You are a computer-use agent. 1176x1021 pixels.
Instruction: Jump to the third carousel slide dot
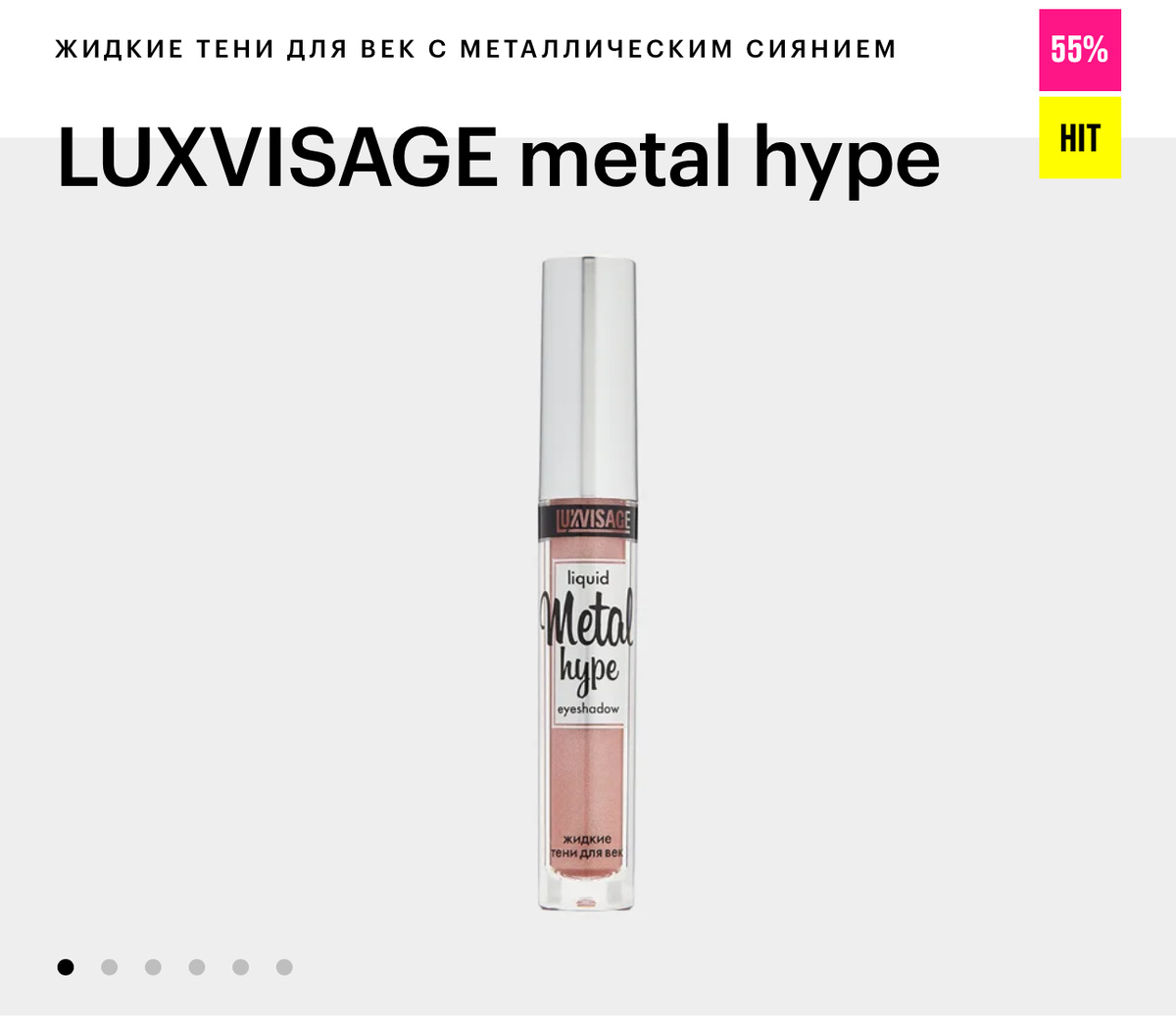point(153,967)
